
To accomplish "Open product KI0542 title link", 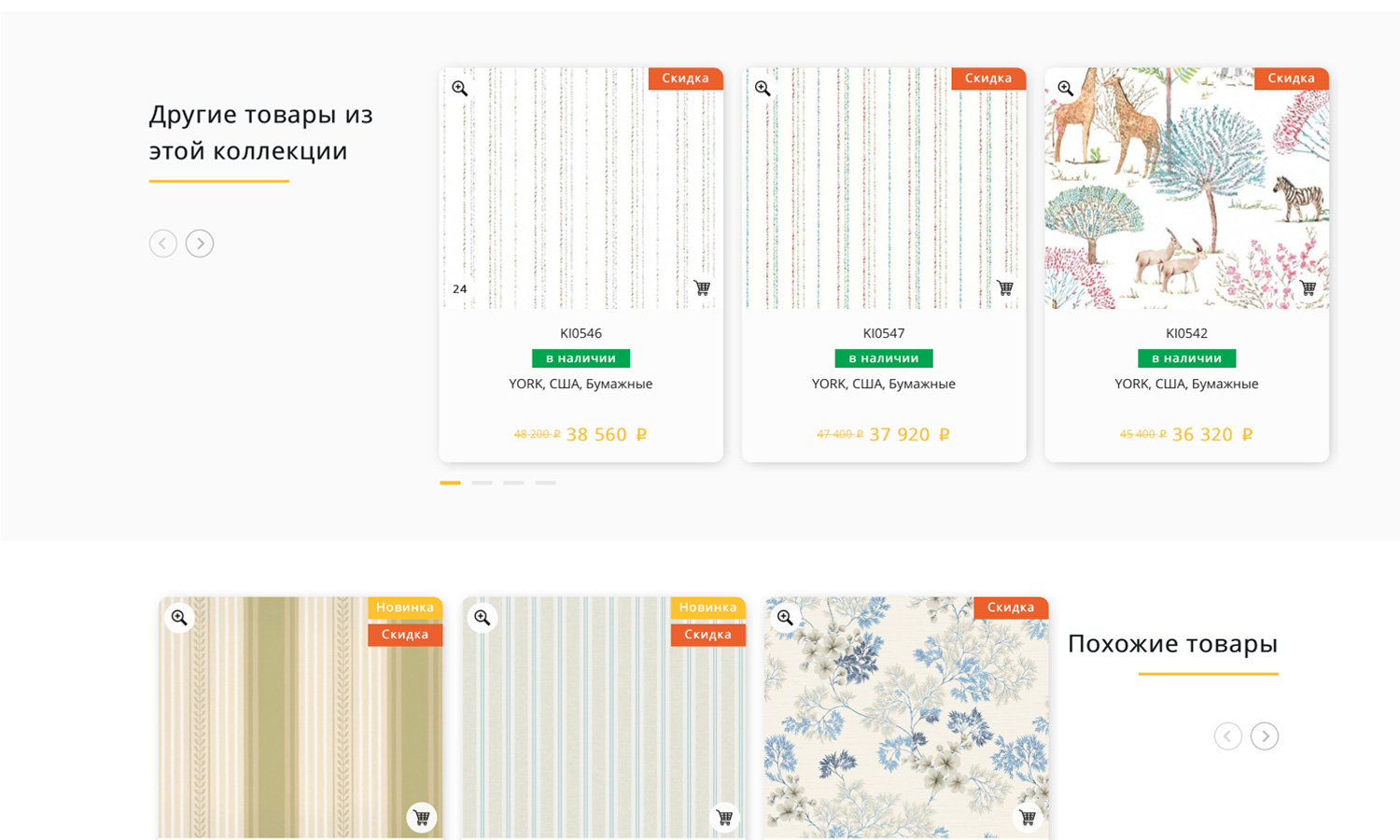I will click(x=1186, y=333).
